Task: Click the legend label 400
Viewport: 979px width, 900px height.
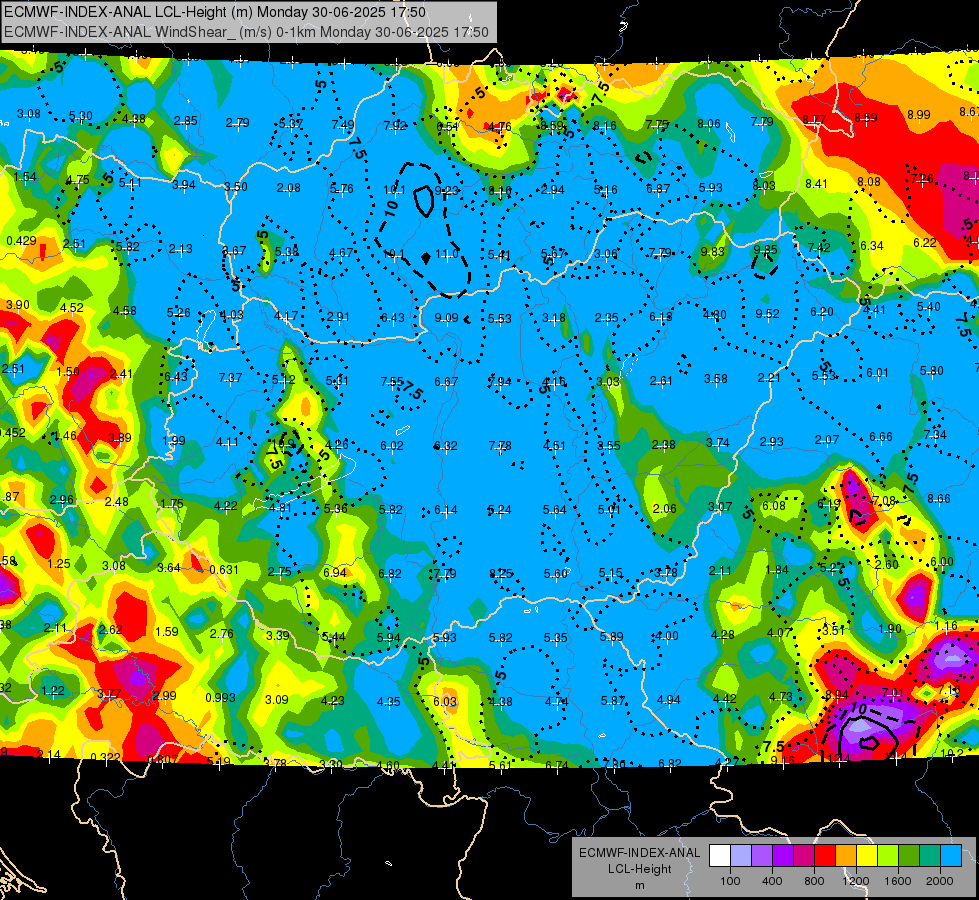Action: 772,881
